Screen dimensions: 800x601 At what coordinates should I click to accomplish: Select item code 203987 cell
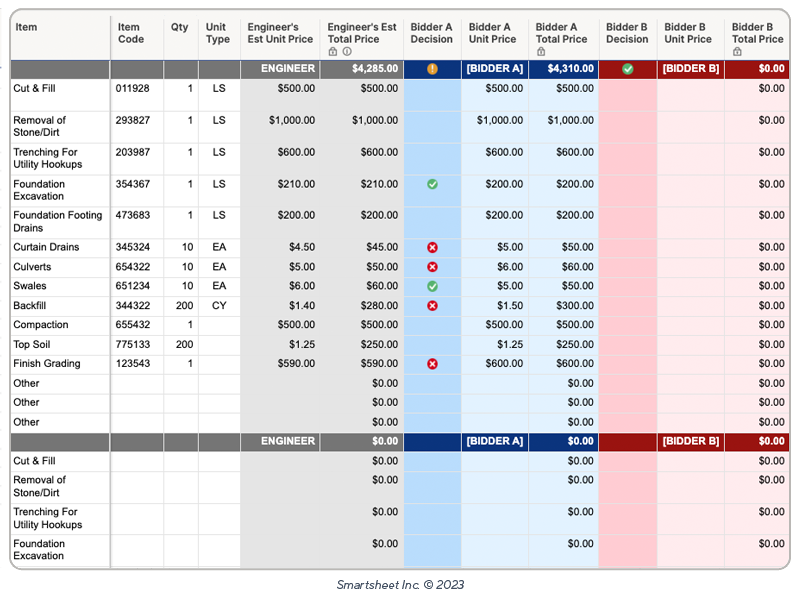point(137,159)
